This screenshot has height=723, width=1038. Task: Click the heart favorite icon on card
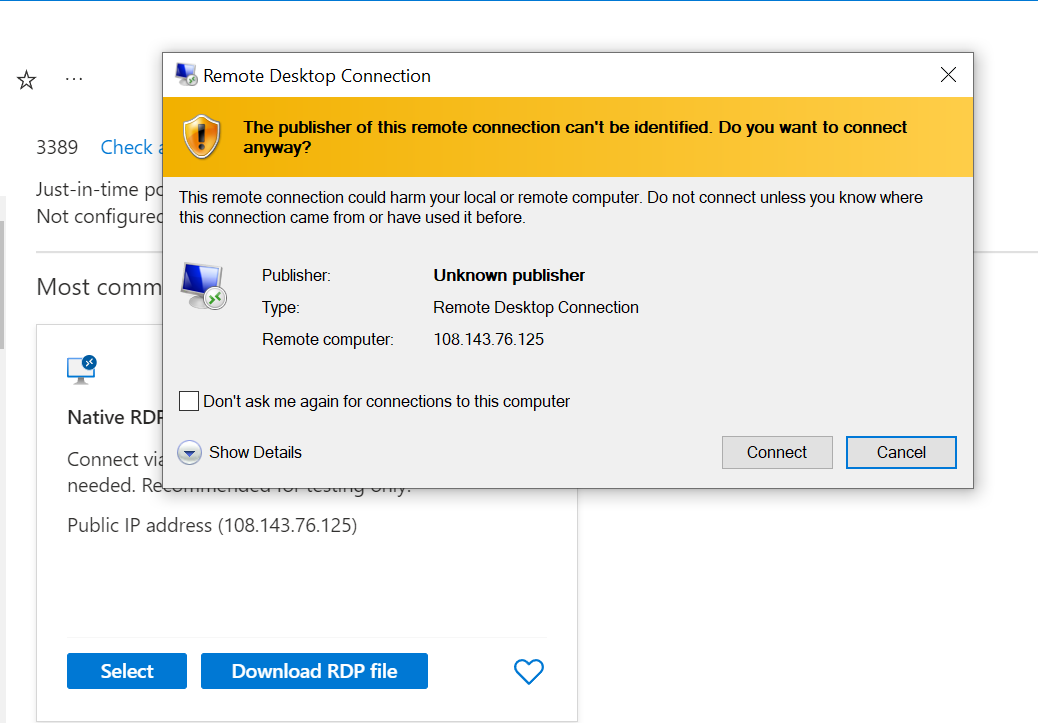coord(528,672)
